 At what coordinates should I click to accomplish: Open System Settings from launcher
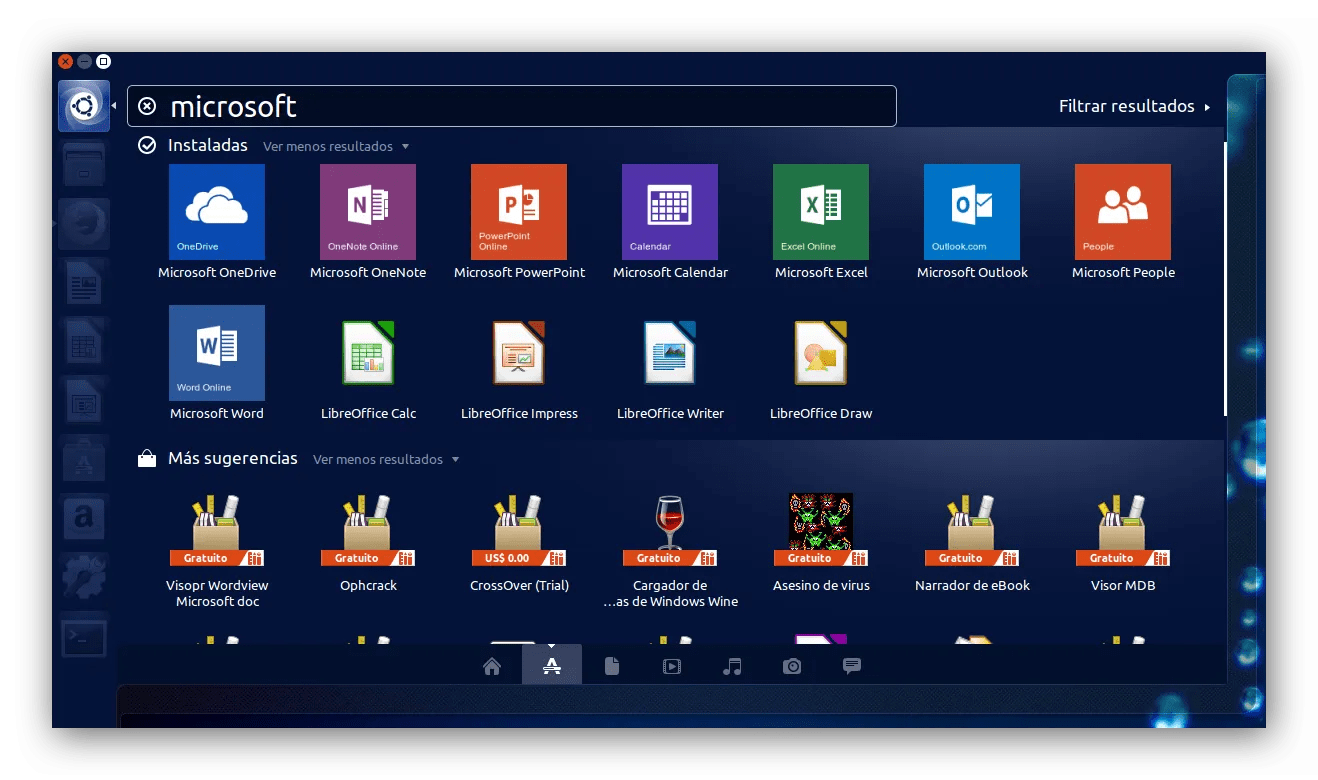tap(84, 577)
